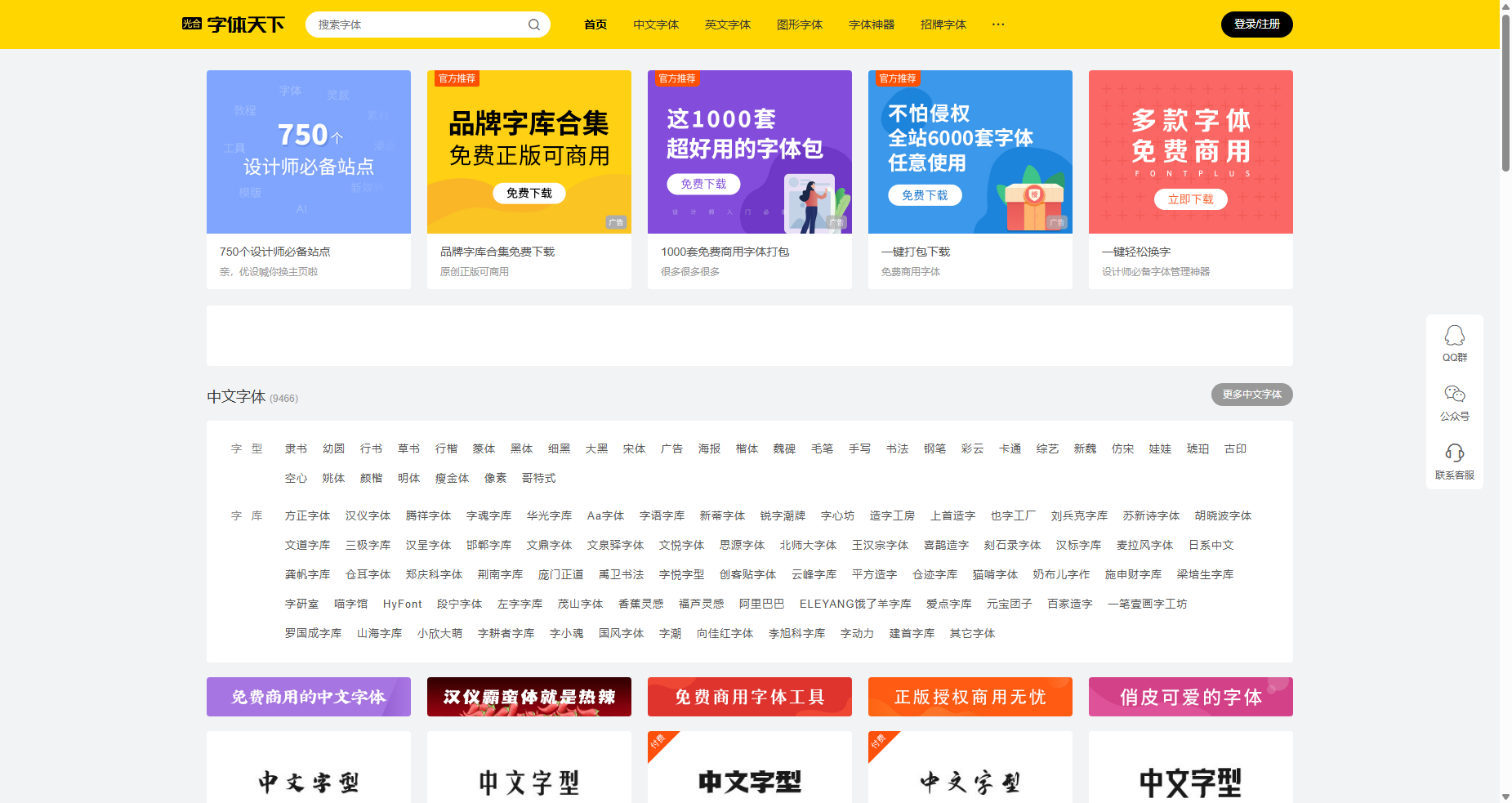Open the 梁培生字库 foundry link

(x=1206, y=574)
